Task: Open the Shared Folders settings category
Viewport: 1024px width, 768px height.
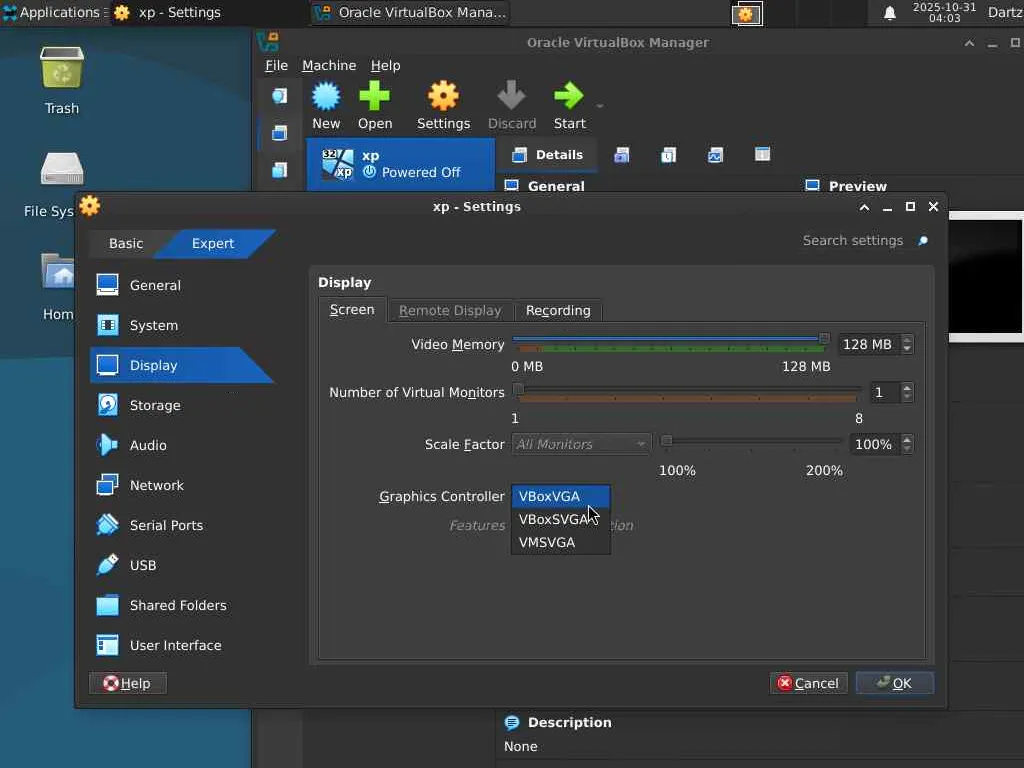Action: pos(182,605)
